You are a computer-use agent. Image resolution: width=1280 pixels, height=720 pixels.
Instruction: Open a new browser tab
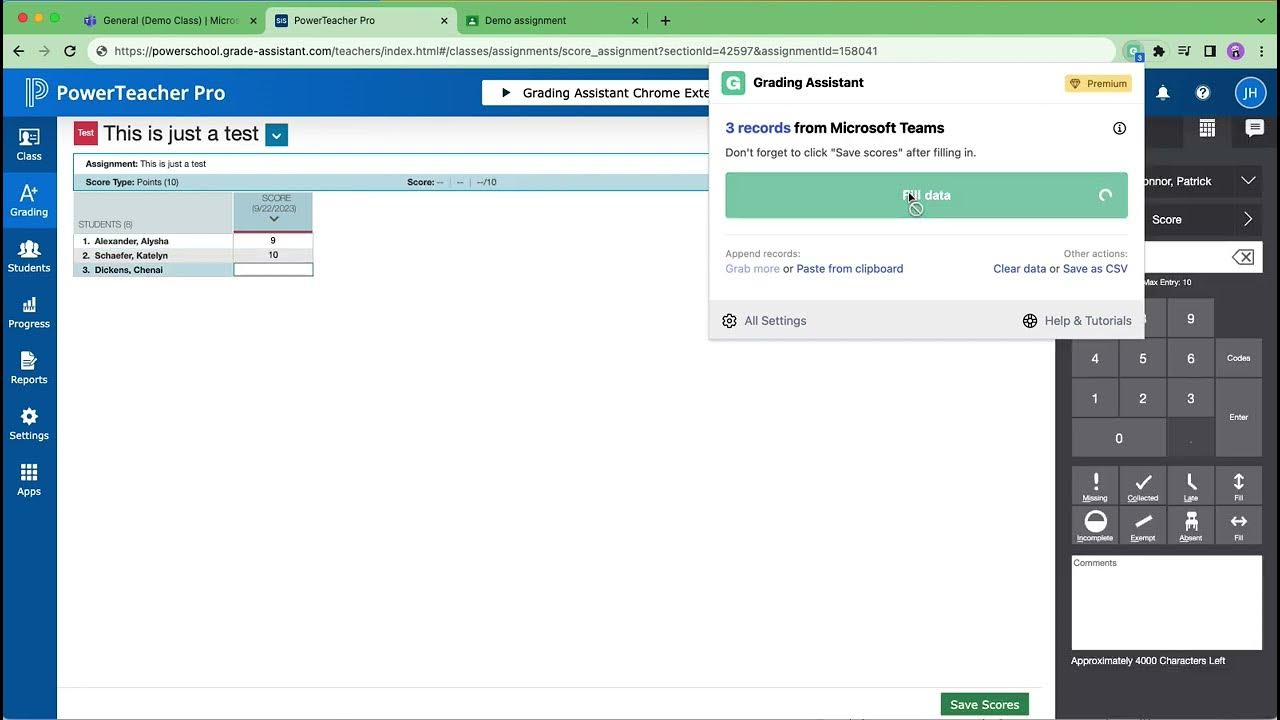[x=665, y=20]
